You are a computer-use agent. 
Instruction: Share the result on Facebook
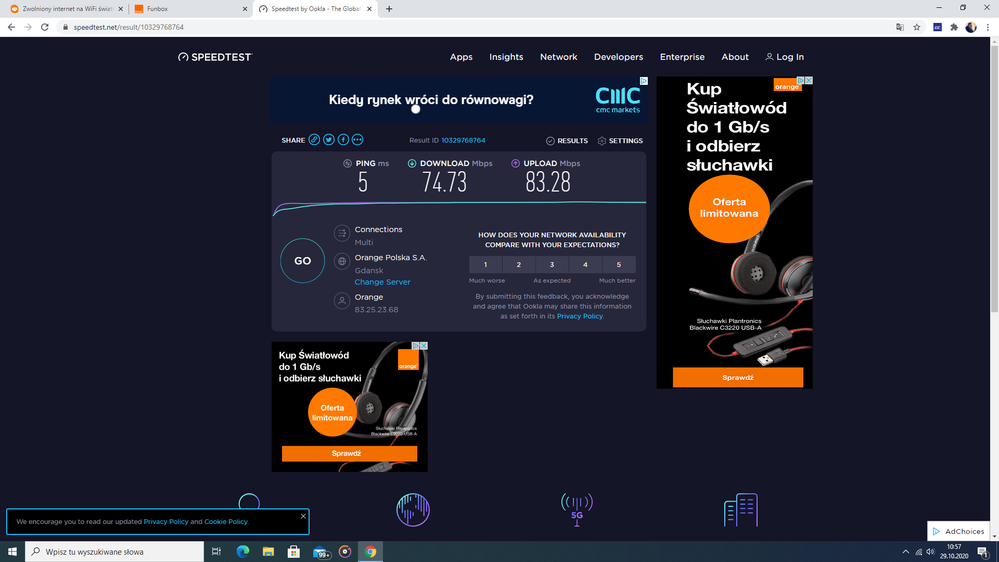(x=343, y=140)
